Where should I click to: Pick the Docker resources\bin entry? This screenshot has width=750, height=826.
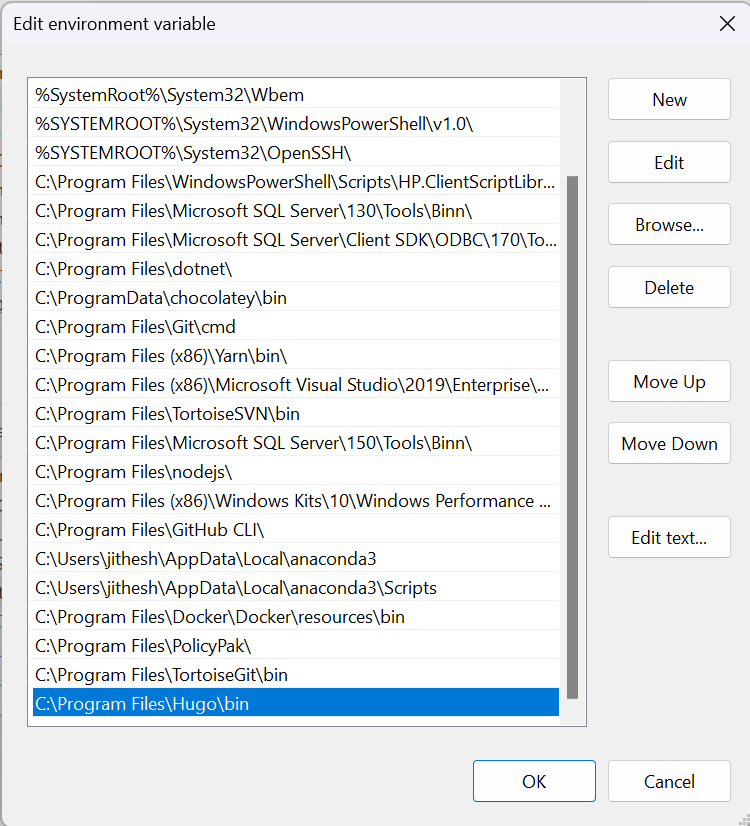pyautogui.click(x=220, y=617)
